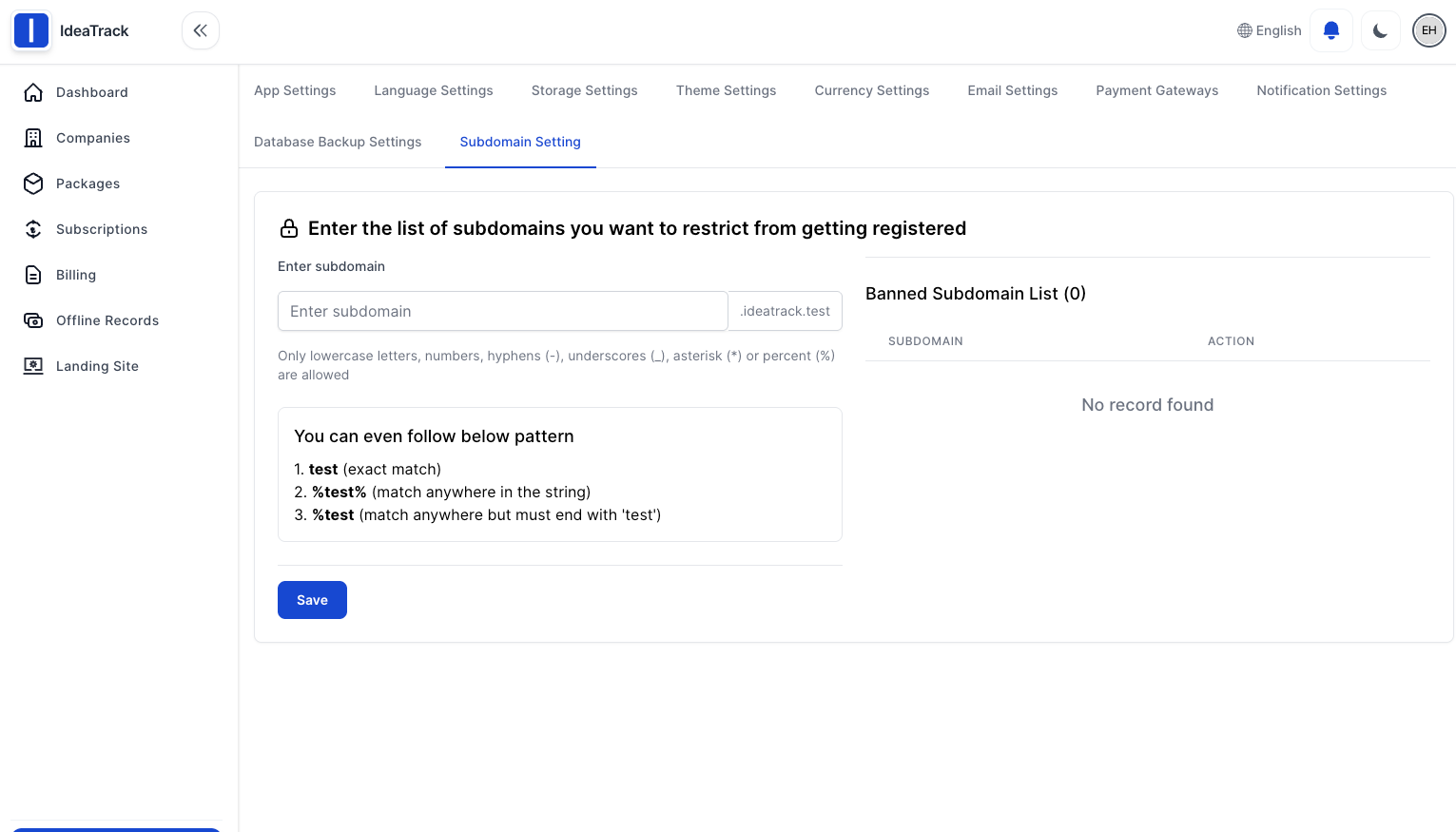The width and height of the screenshot is (1456, 832).
Task: Click the IdeaTrack logo icon
Action: tap(31, 30)
